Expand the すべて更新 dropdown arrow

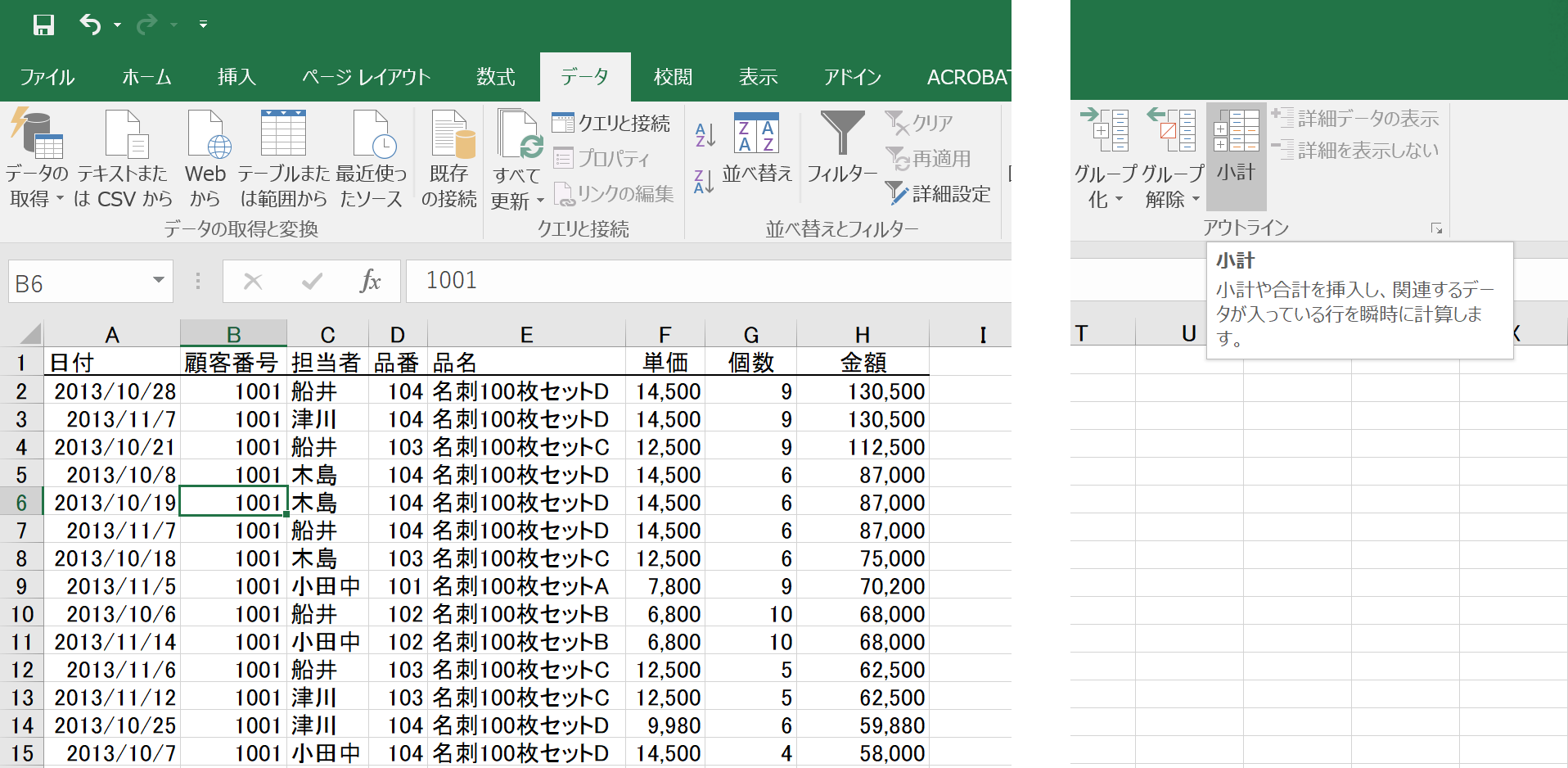click(x=540, y=201)
